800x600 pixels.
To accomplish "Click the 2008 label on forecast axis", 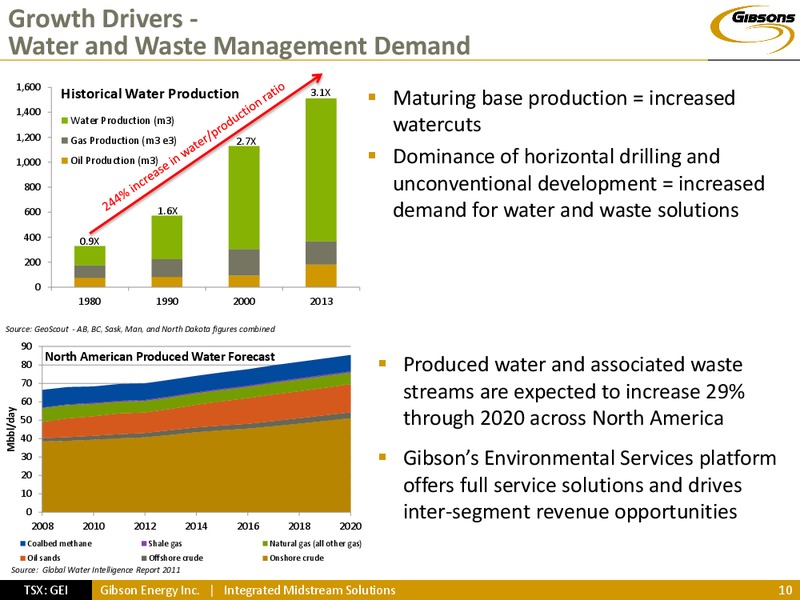I will [42, 526].
